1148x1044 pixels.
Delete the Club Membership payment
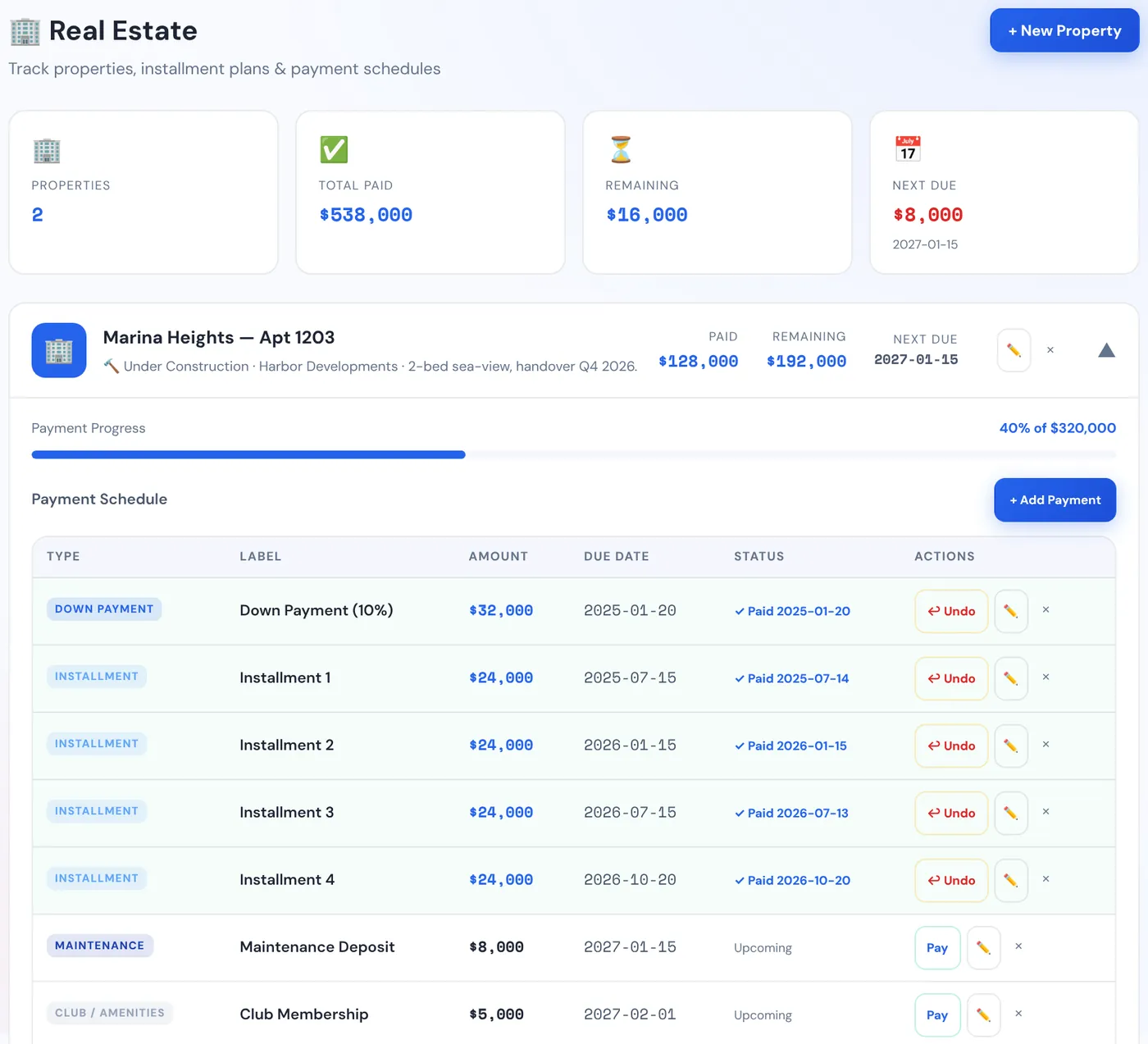coord(1018,1013)
